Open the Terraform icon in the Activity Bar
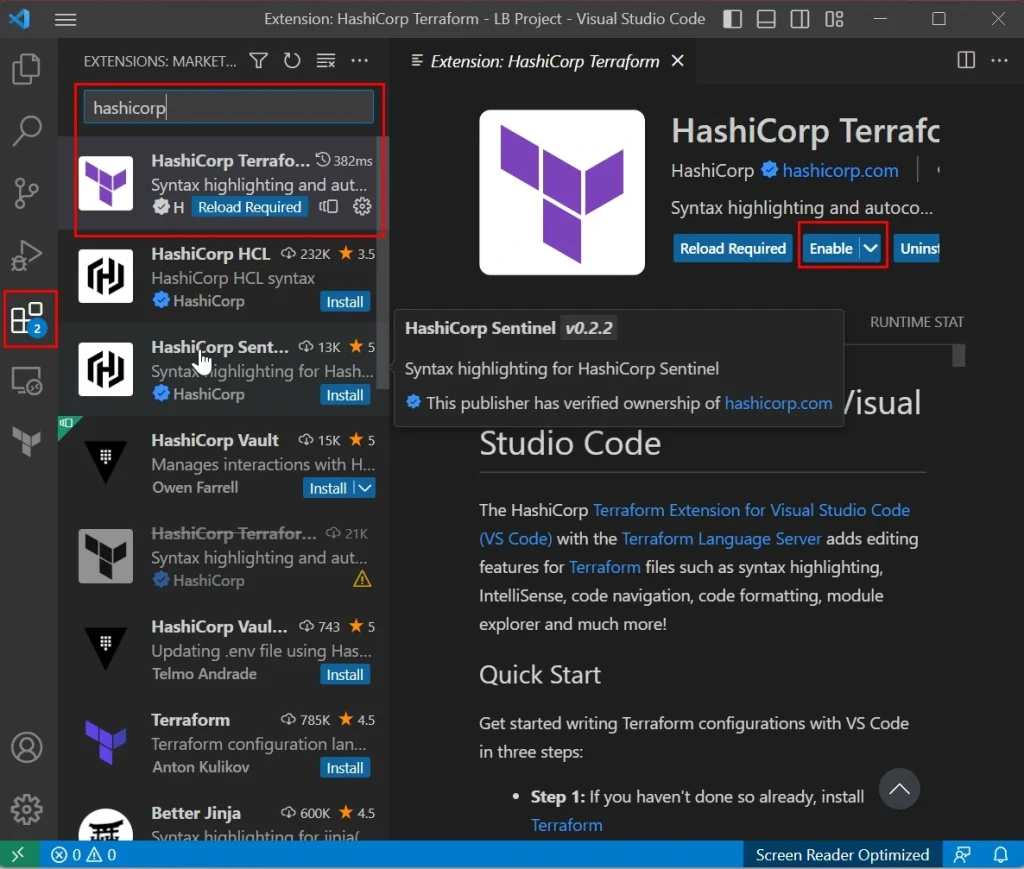 [26, 441]
